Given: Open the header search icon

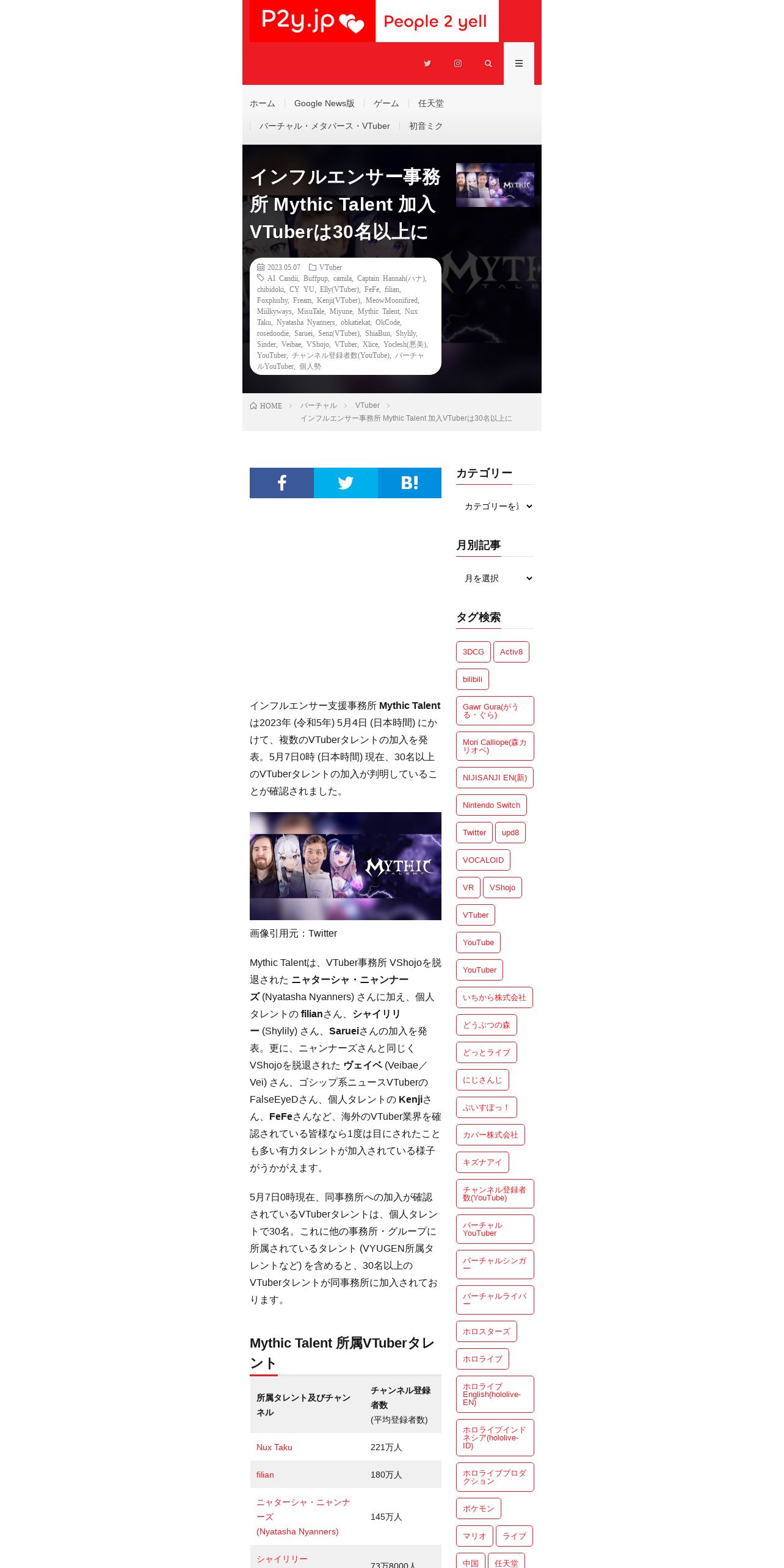Looking at the screenshot, I should 488,64.
